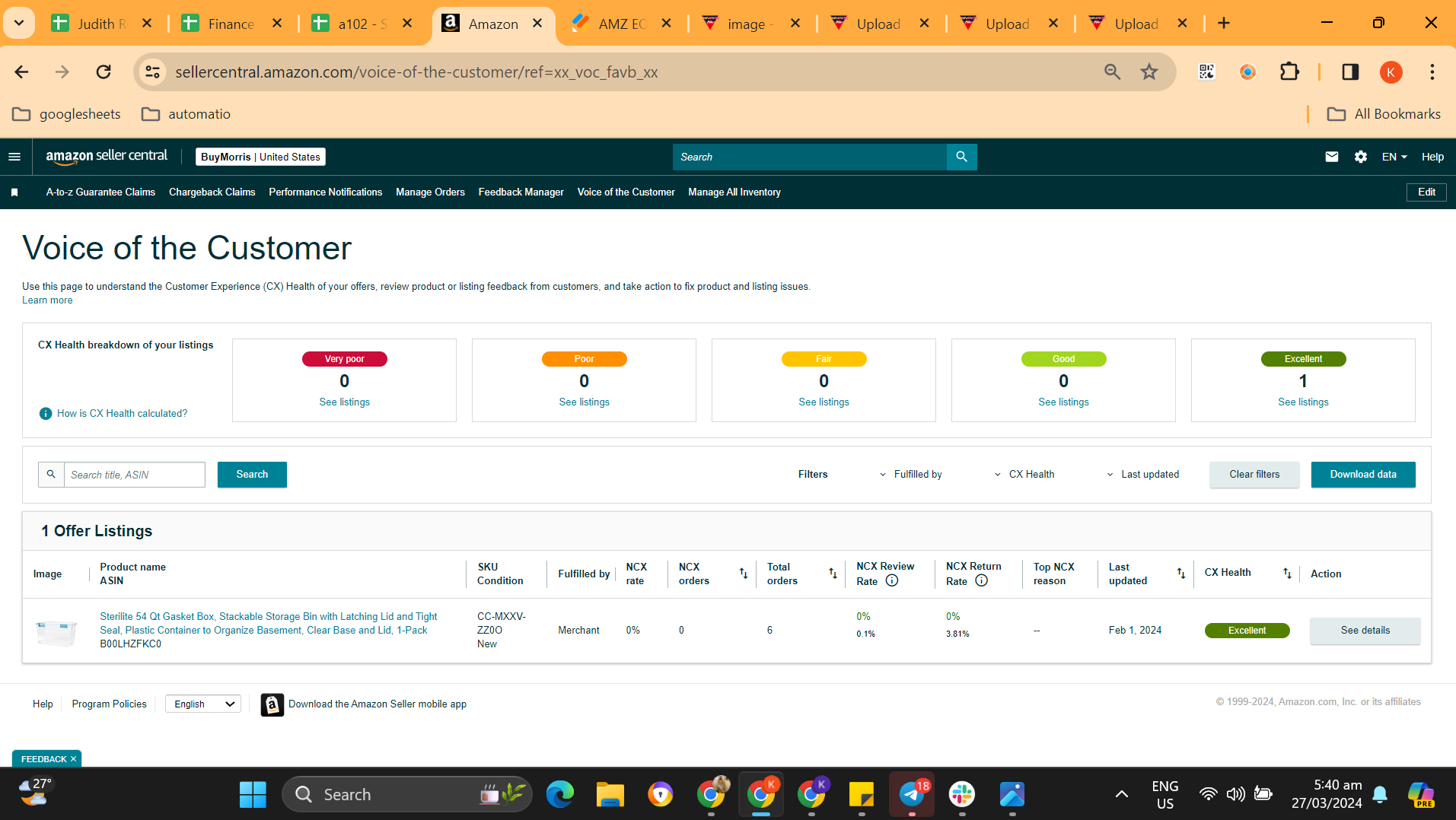Viewport: 1456px width, 820px height.
Task: Sort by CX Health column arrows
Action: (x=1287, y=574)
